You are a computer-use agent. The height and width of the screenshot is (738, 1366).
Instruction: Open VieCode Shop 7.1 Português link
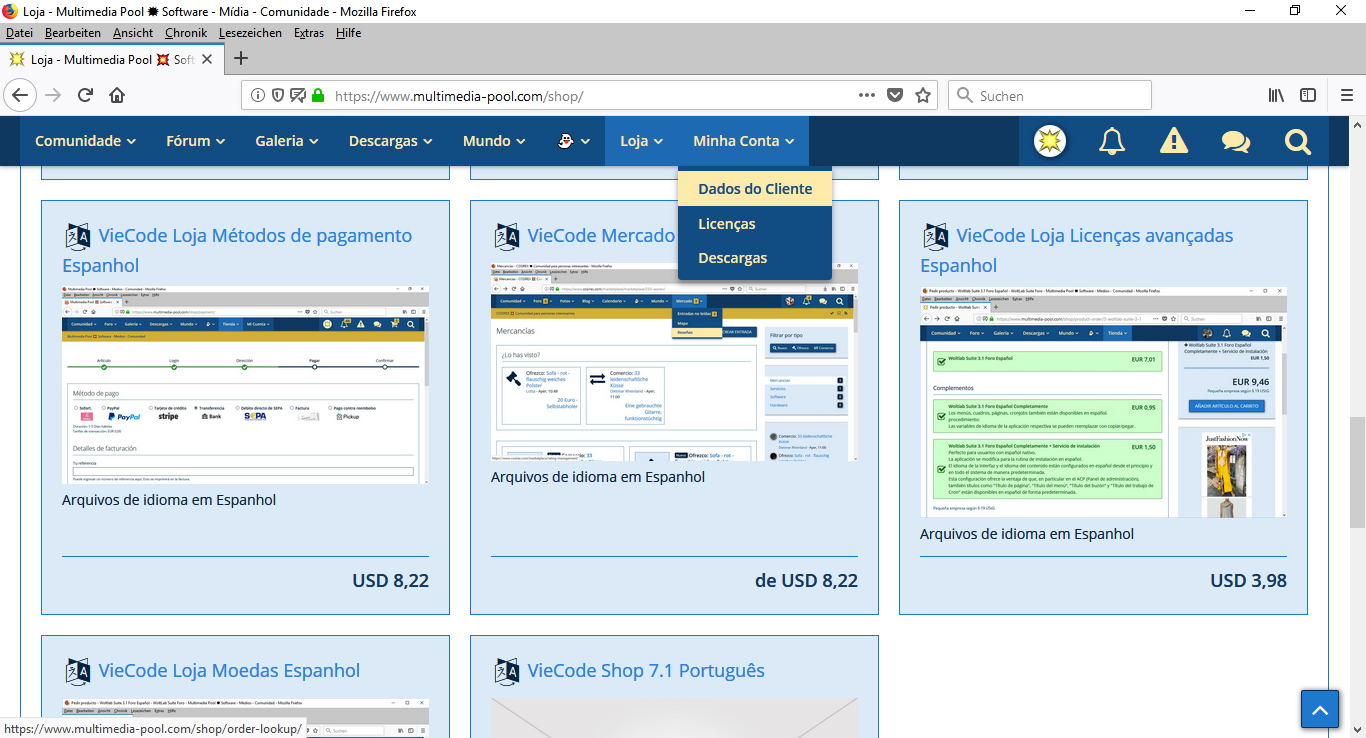[646, 671]
